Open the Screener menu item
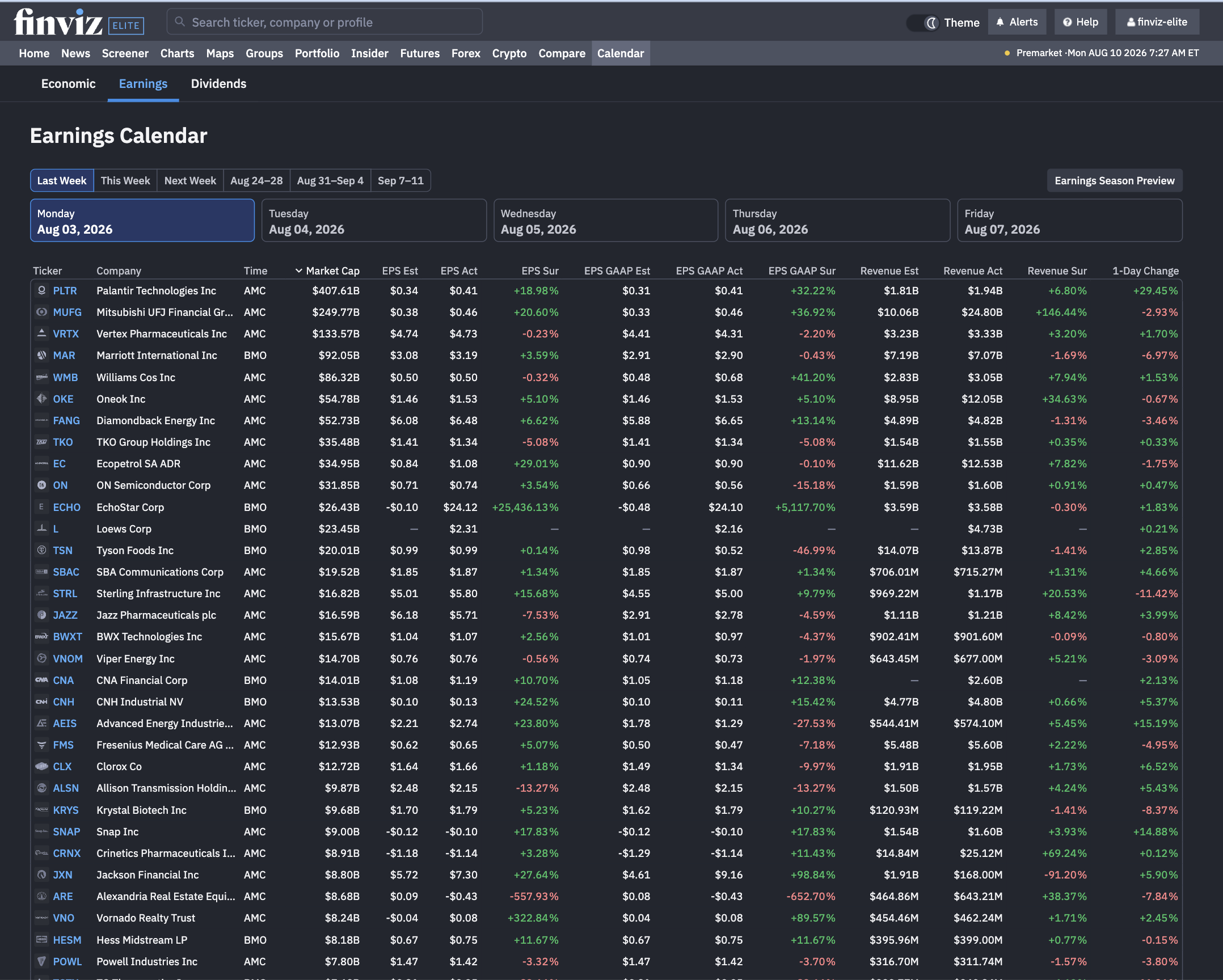The height and width of the screenshot is (980, 1223). (125, 53)
